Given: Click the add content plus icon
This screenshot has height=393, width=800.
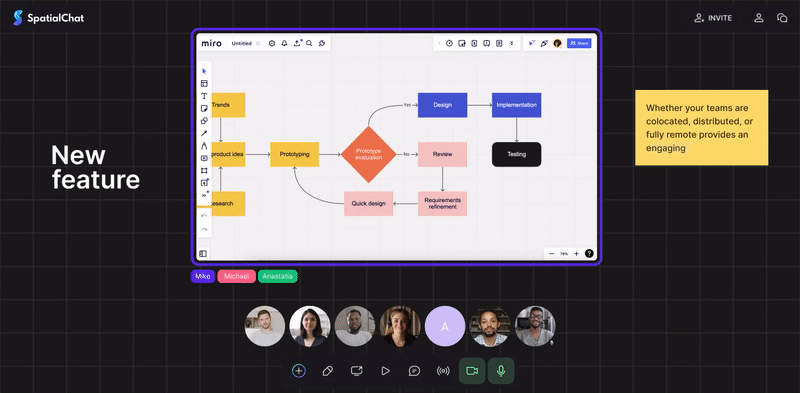Looking at the screenshot, I should click(x=299, y=371).
